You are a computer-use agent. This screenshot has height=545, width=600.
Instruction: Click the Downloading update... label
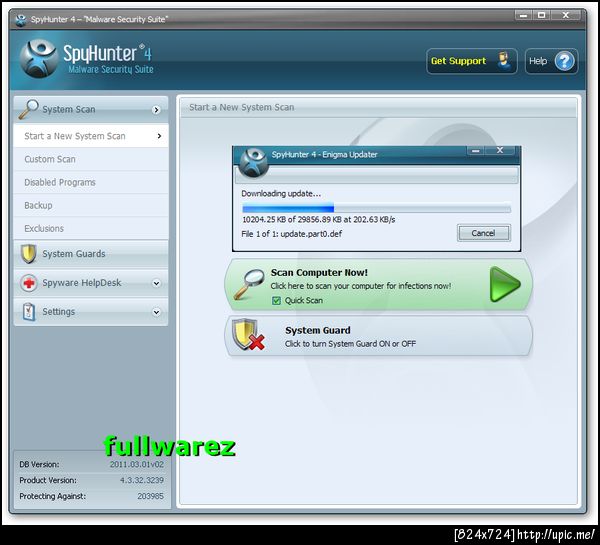pos(281,194)
